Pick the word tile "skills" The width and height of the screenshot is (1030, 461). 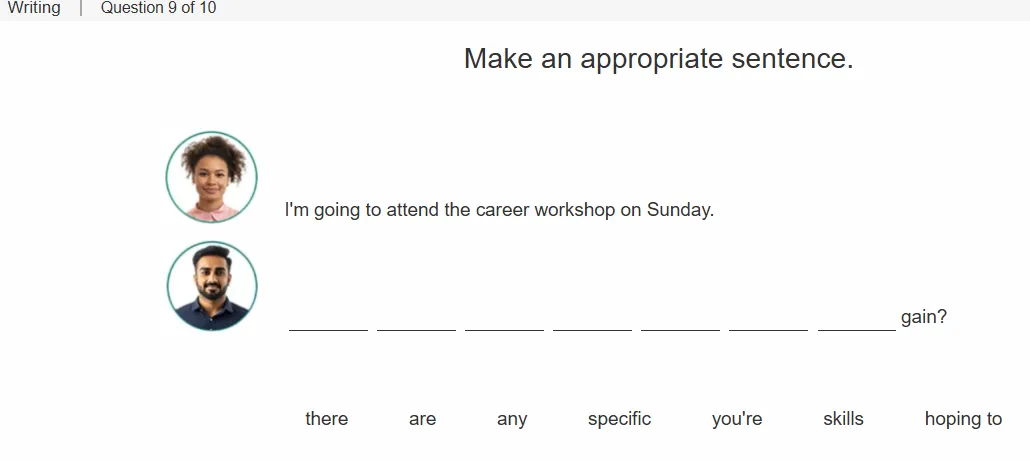[x=843, y=419]
